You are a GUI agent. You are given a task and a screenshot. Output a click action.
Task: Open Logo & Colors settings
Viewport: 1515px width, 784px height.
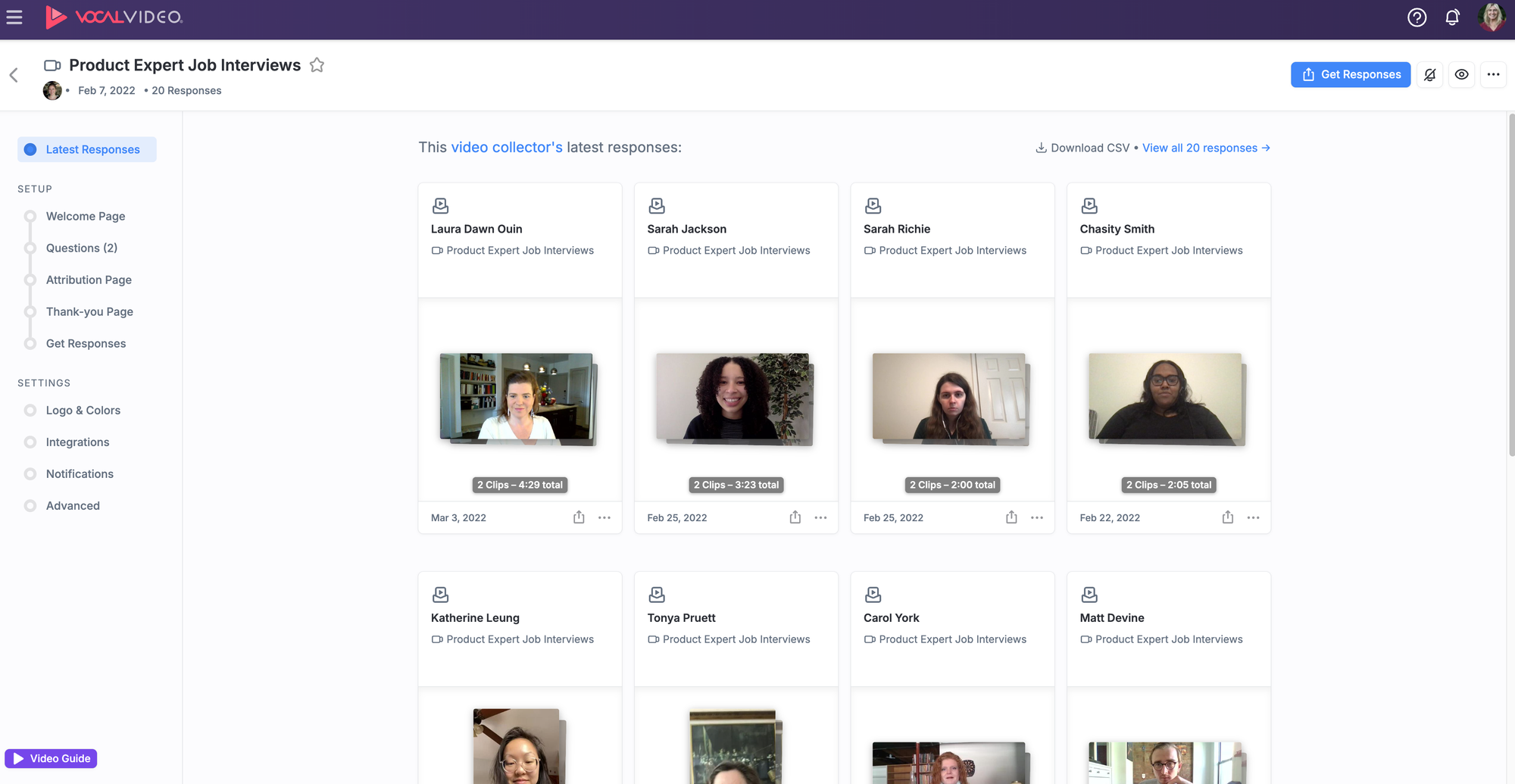click(83, 410)
